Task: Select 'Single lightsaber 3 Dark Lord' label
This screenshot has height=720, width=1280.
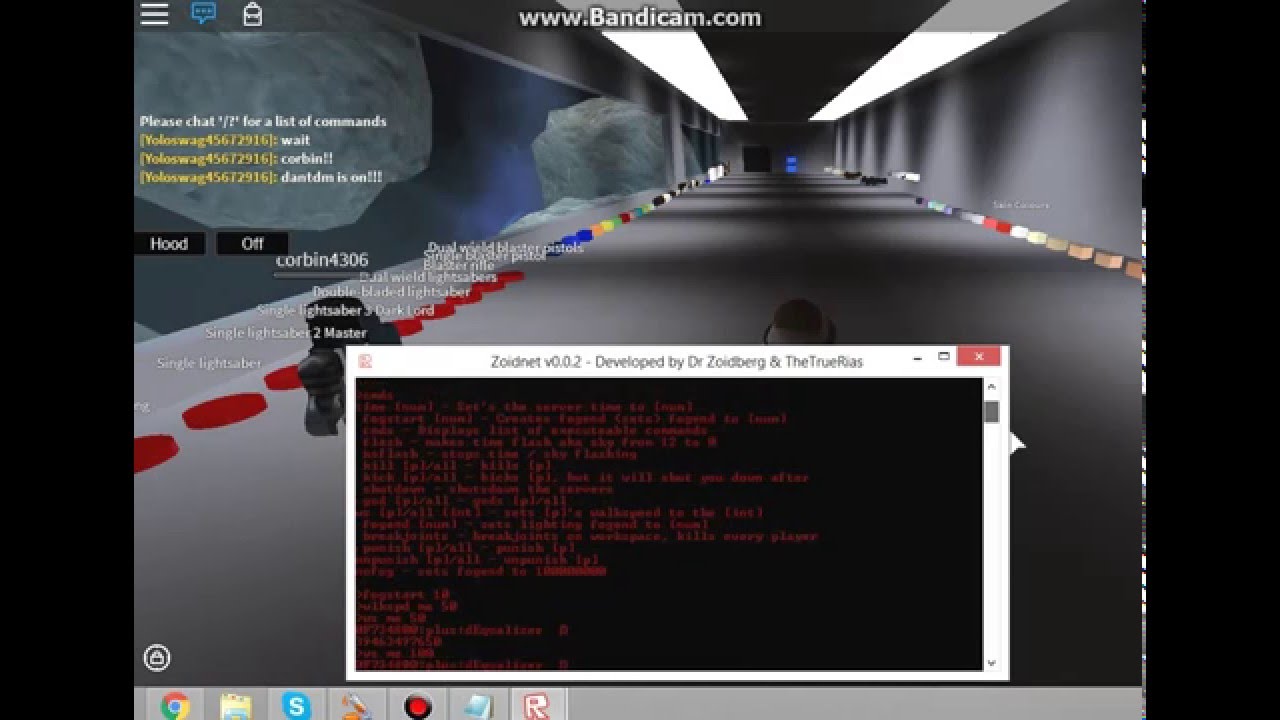Action: tap(346, 311)
